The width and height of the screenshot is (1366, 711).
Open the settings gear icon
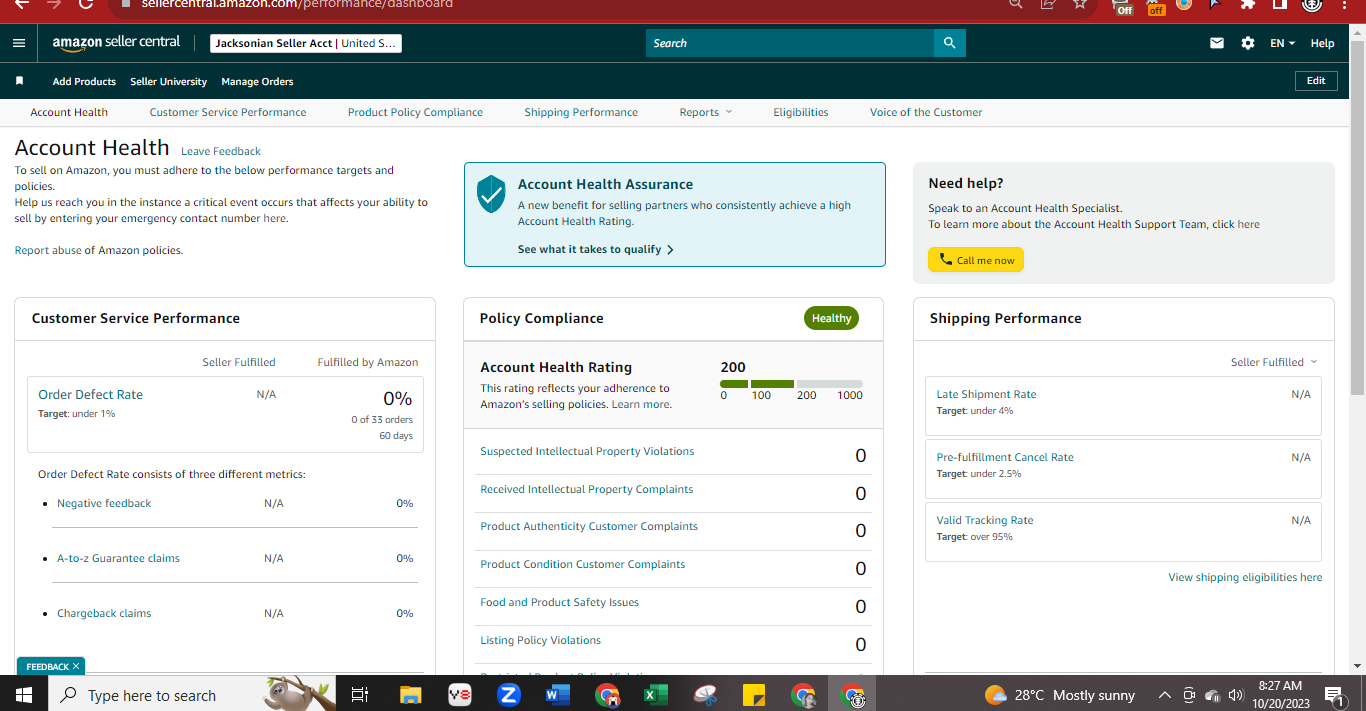(x=1247, y=43)
